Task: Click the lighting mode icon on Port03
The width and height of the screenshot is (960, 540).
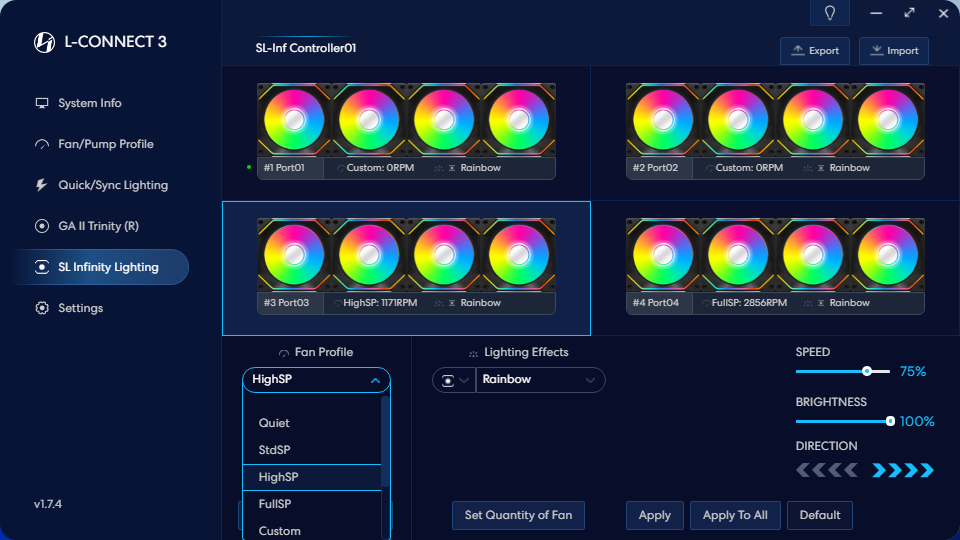Action: point(452,303)
